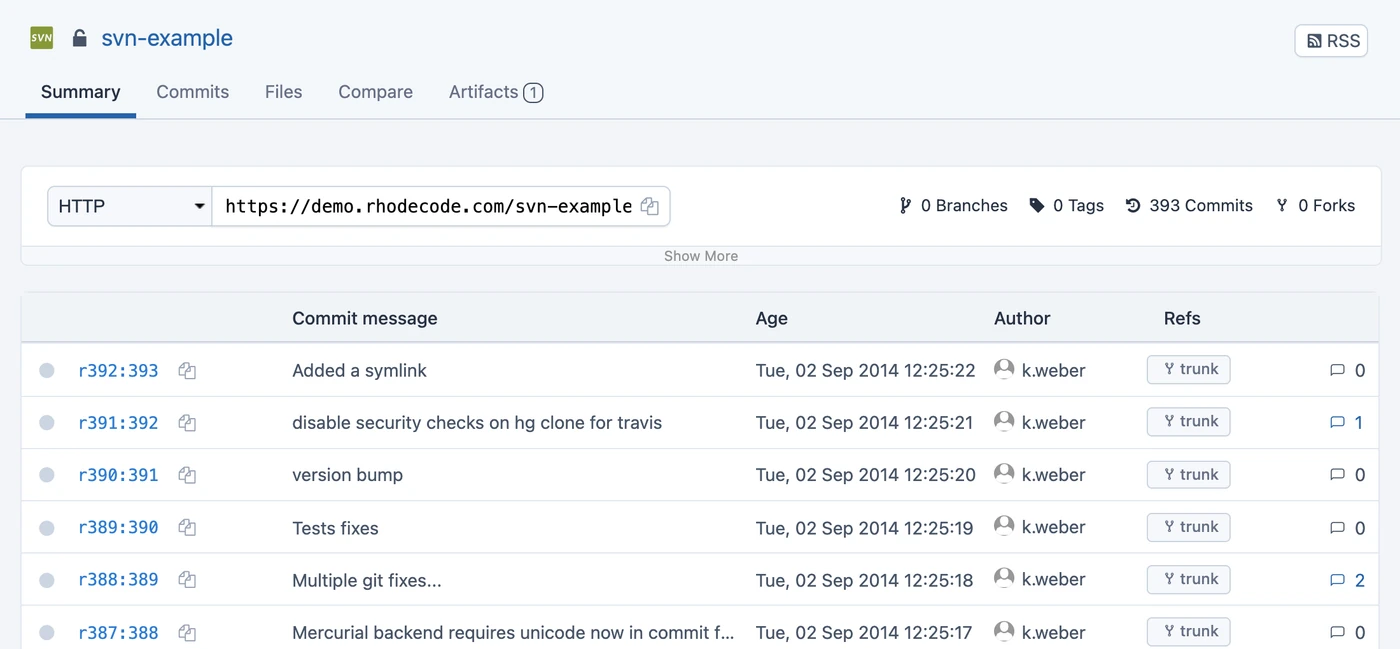This screenshot has width=1400, height=649.
Task: Click message 'Multiple git fixes...'
Action: (x=366, y=580)
